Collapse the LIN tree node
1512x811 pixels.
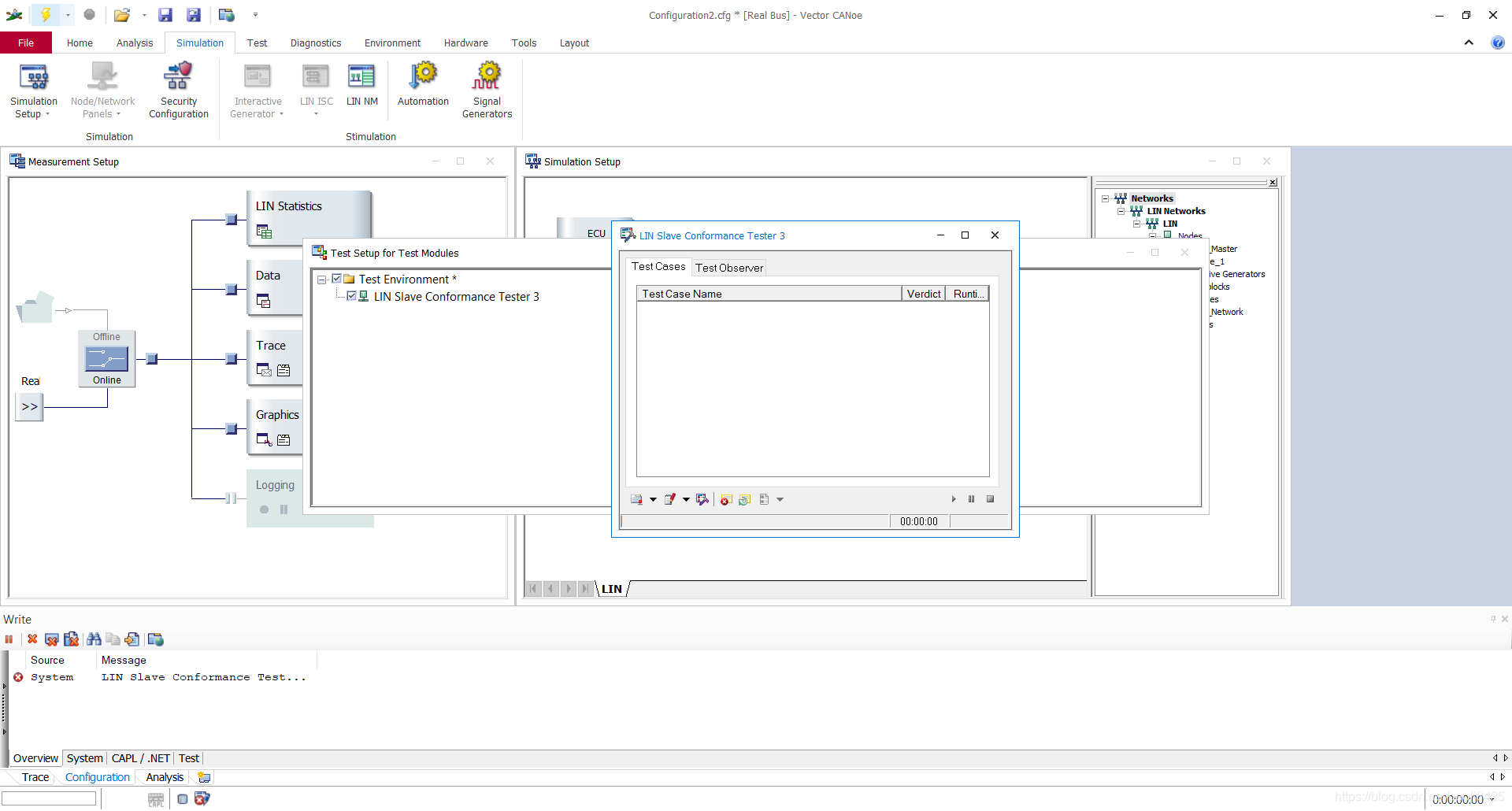1137,224
